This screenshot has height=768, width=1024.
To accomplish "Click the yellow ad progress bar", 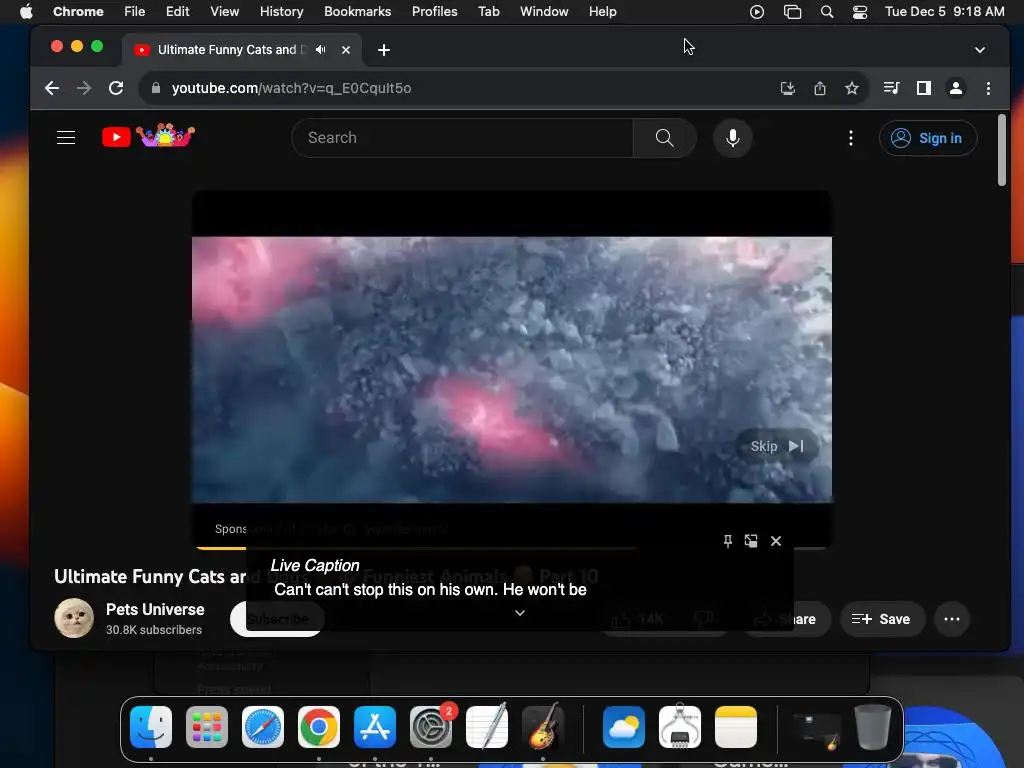I will (221, 548).
